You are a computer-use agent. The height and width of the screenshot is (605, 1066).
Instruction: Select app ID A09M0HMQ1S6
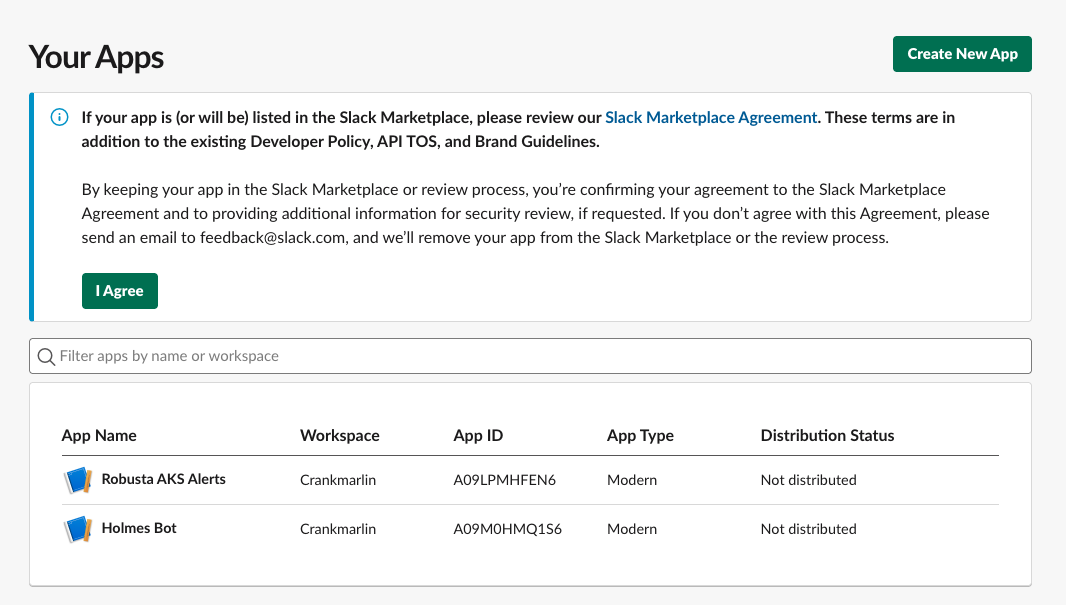(507, 529)
